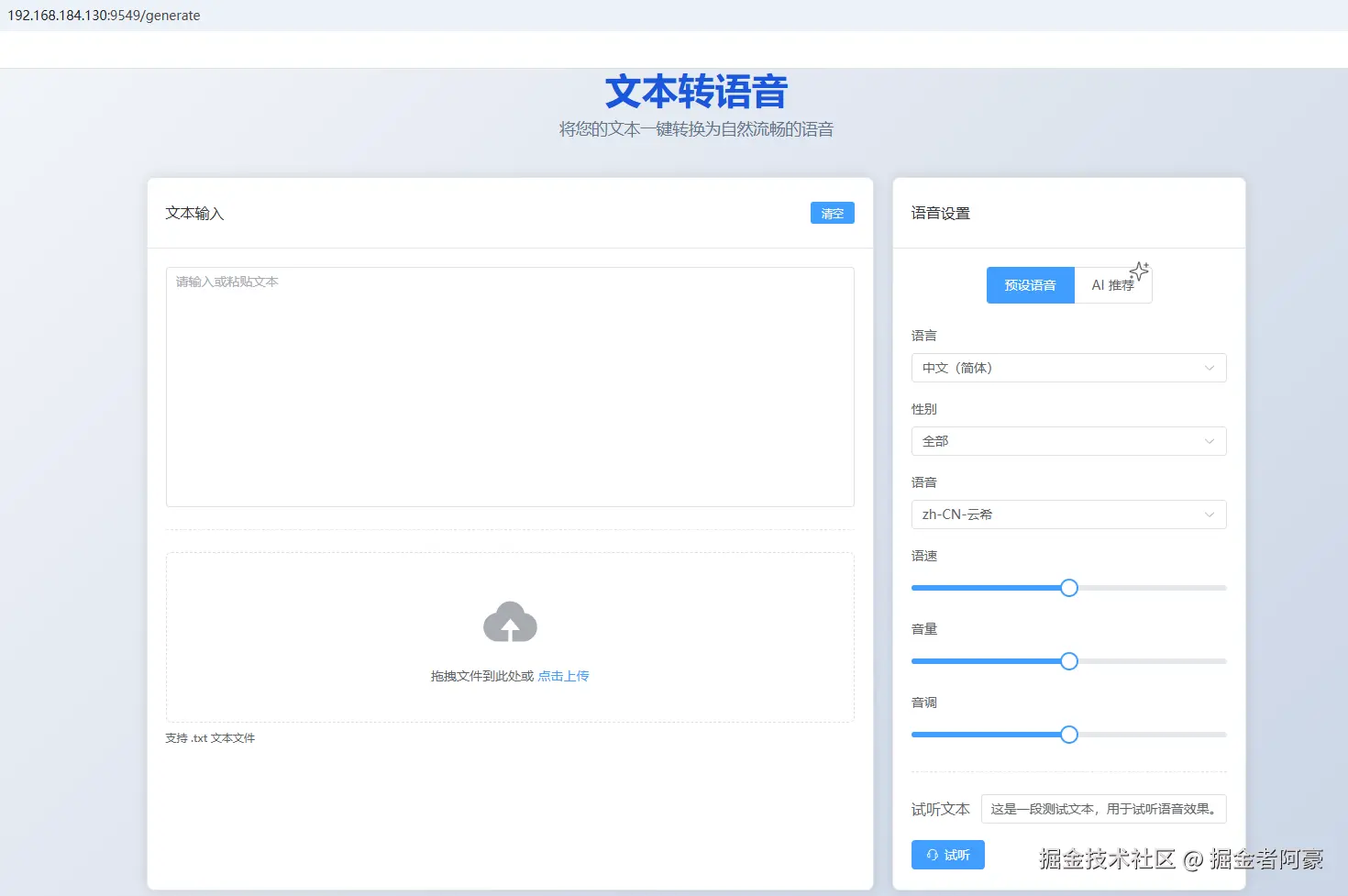This screenshot has width=1348, height=896.
Task: Click the browser URL address text
Action: [104, 16]
